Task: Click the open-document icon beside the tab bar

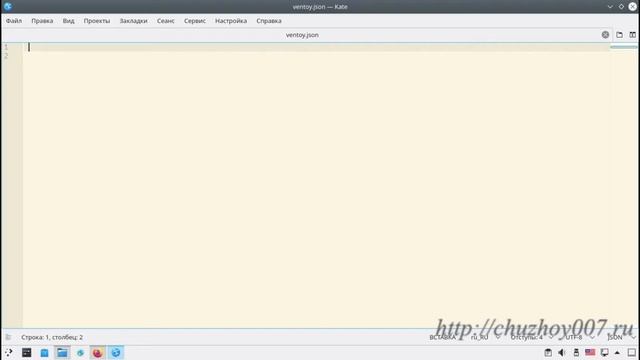Action: pos(619,35)
